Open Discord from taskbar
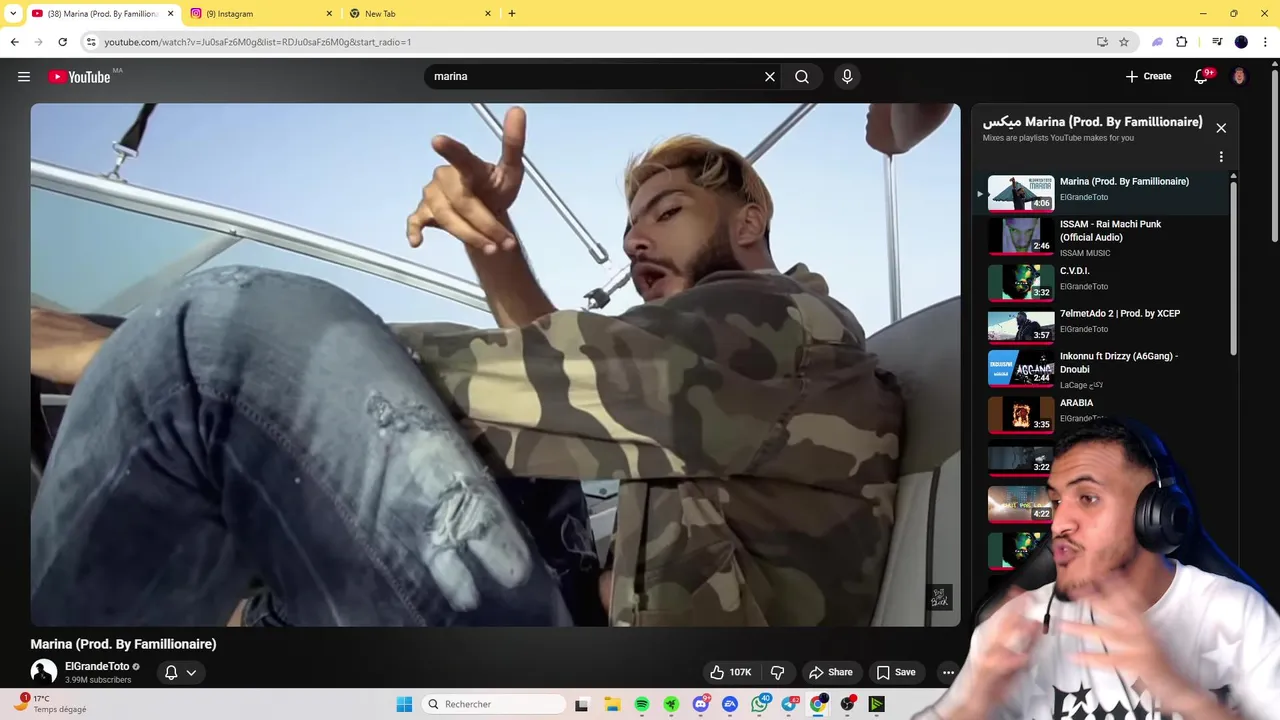The image size is (1280, 720). point(701,704)
